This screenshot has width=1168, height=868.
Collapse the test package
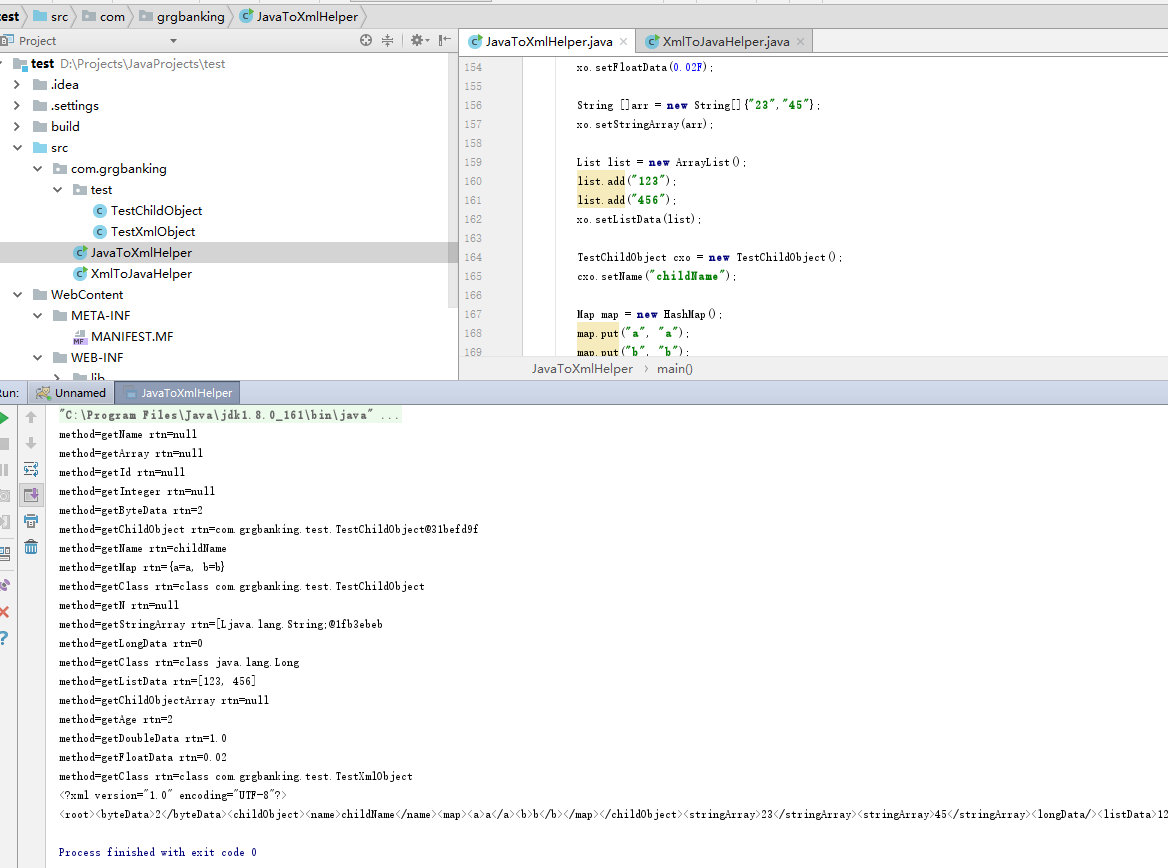click(57, 189)
